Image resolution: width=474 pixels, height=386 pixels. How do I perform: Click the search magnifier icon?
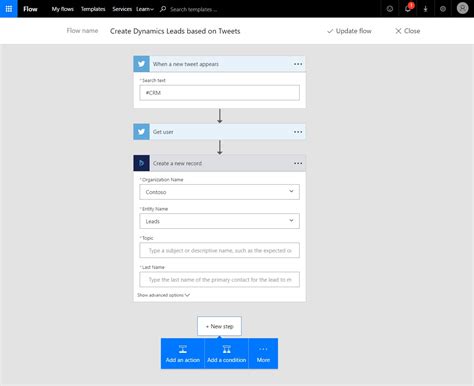click(163, 9)
